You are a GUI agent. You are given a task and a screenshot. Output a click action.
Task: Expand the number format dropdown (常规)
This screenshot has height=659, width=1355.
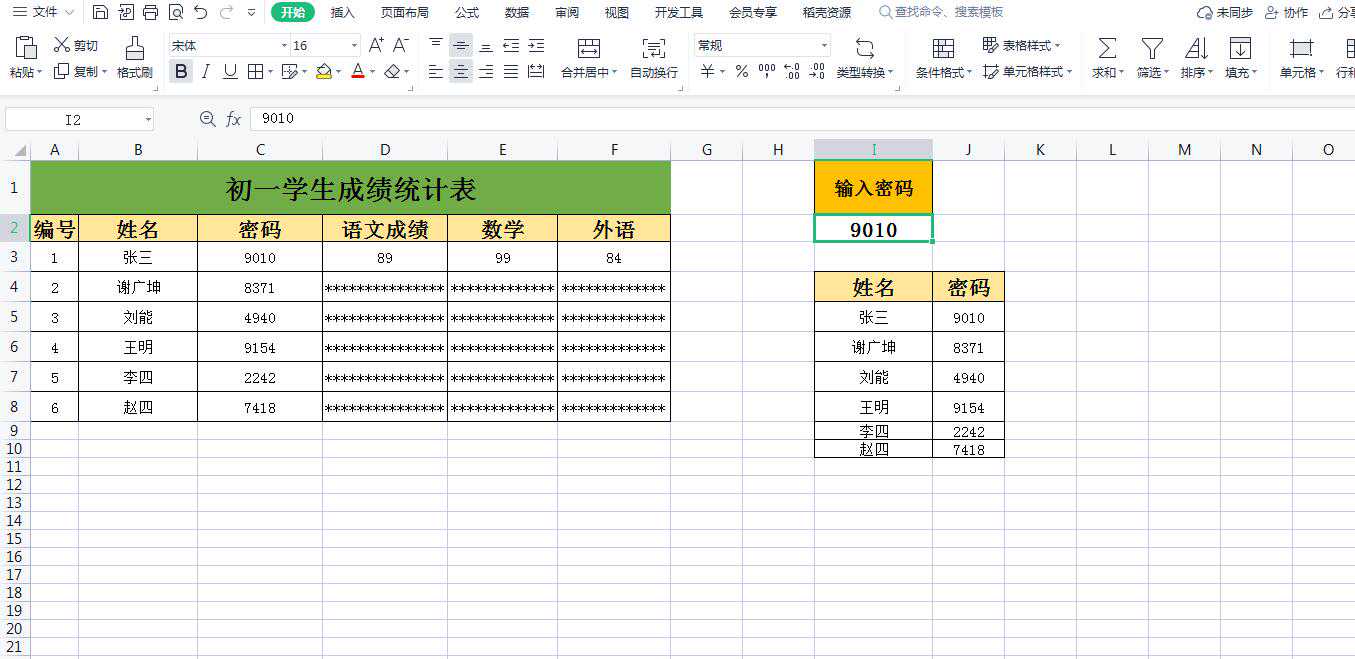(x=824, y=46)
